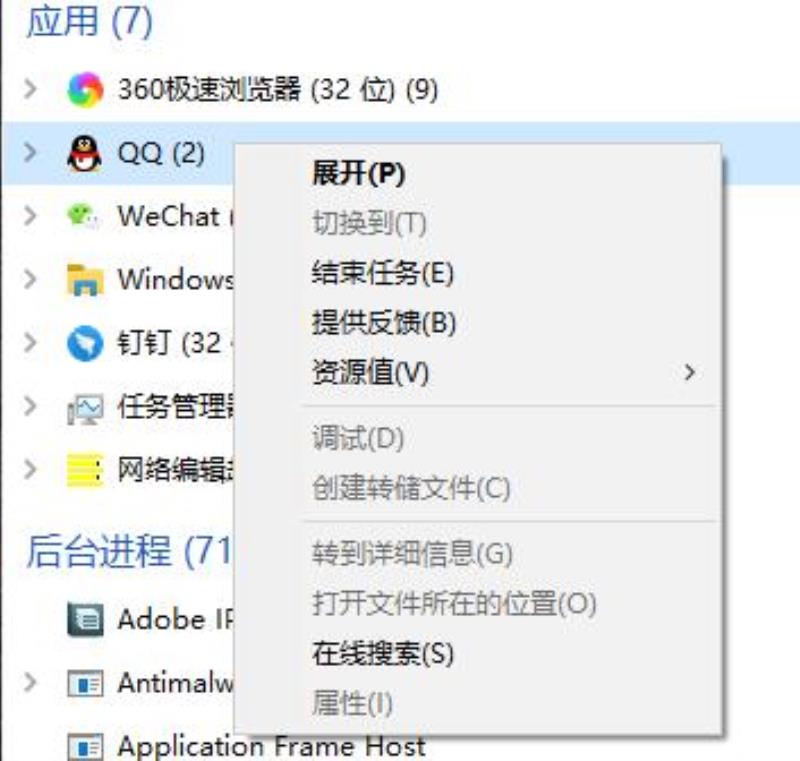This screenshot has width=800, height=761.
Task: Click the yellow 网络编辑 app icon
Action: [85, 470]
